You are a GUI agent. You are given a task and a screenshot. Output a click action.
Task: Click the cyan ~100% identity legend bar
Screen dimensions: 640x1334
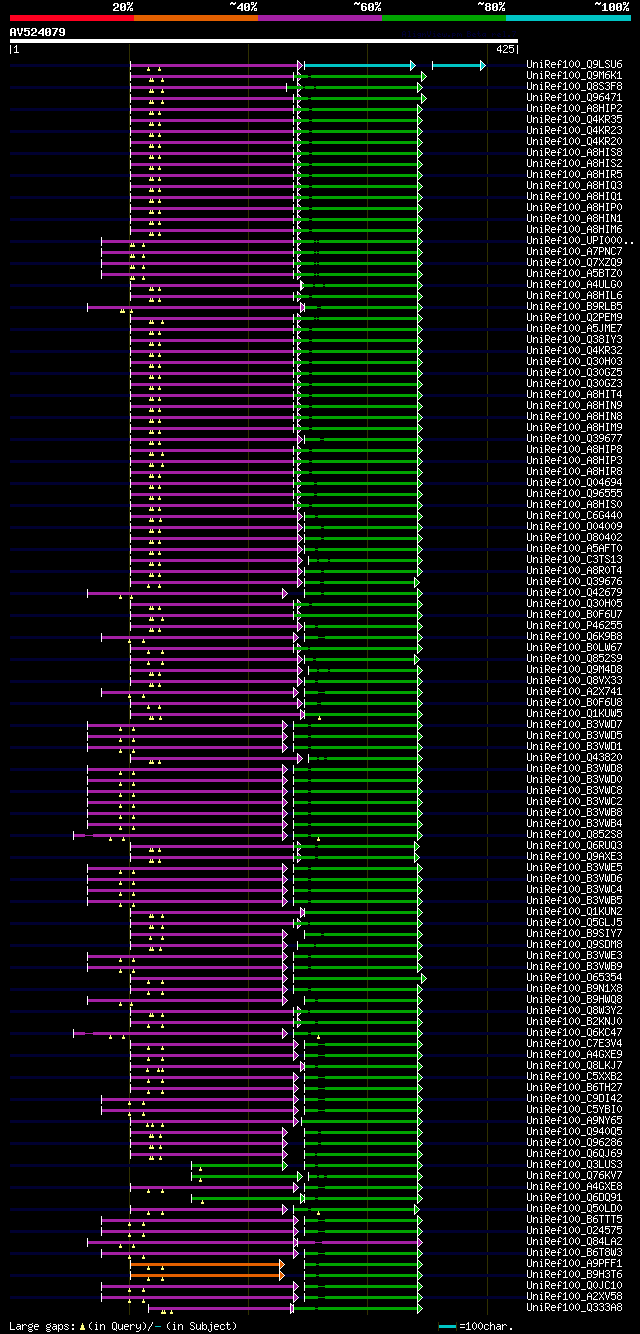coord(568,18)
